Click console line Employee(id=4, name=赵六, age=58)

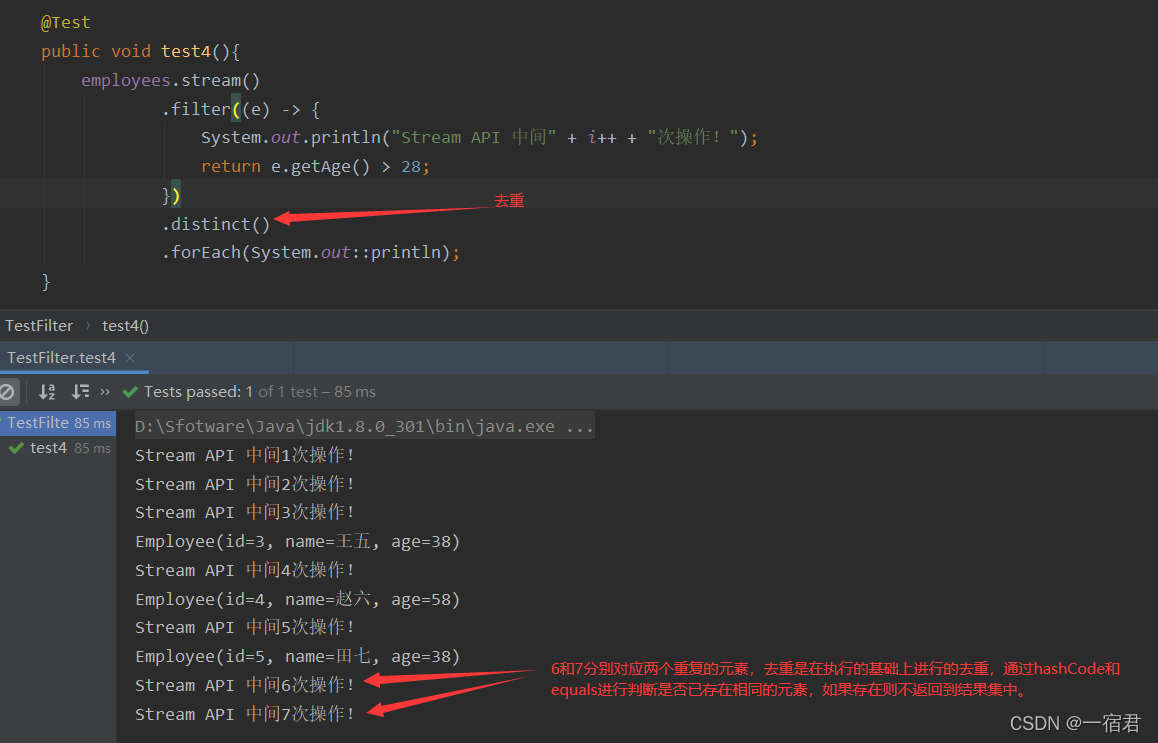coord(298,600)
